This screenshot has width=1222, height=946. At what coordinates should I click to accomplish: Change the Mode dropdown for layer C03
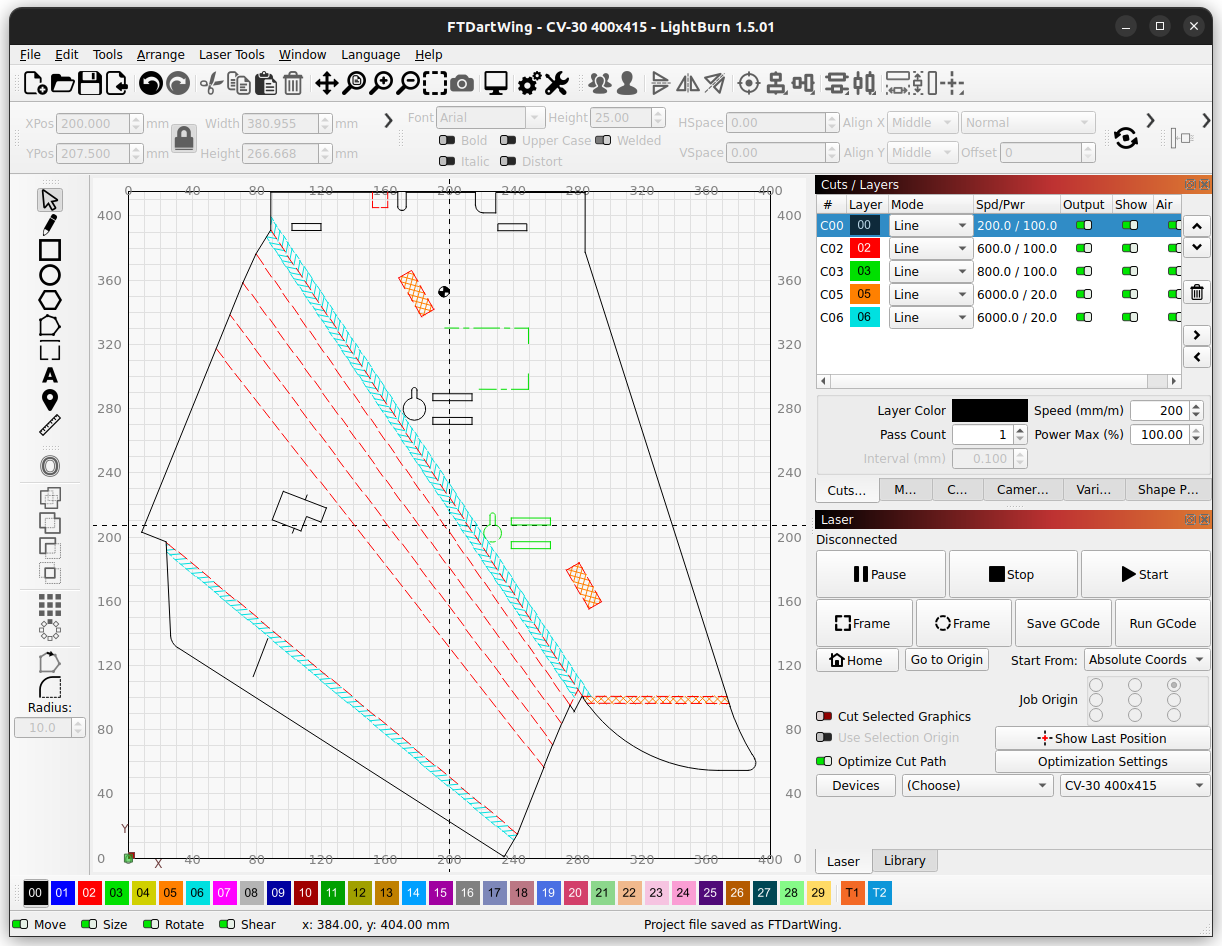(930, 270)
